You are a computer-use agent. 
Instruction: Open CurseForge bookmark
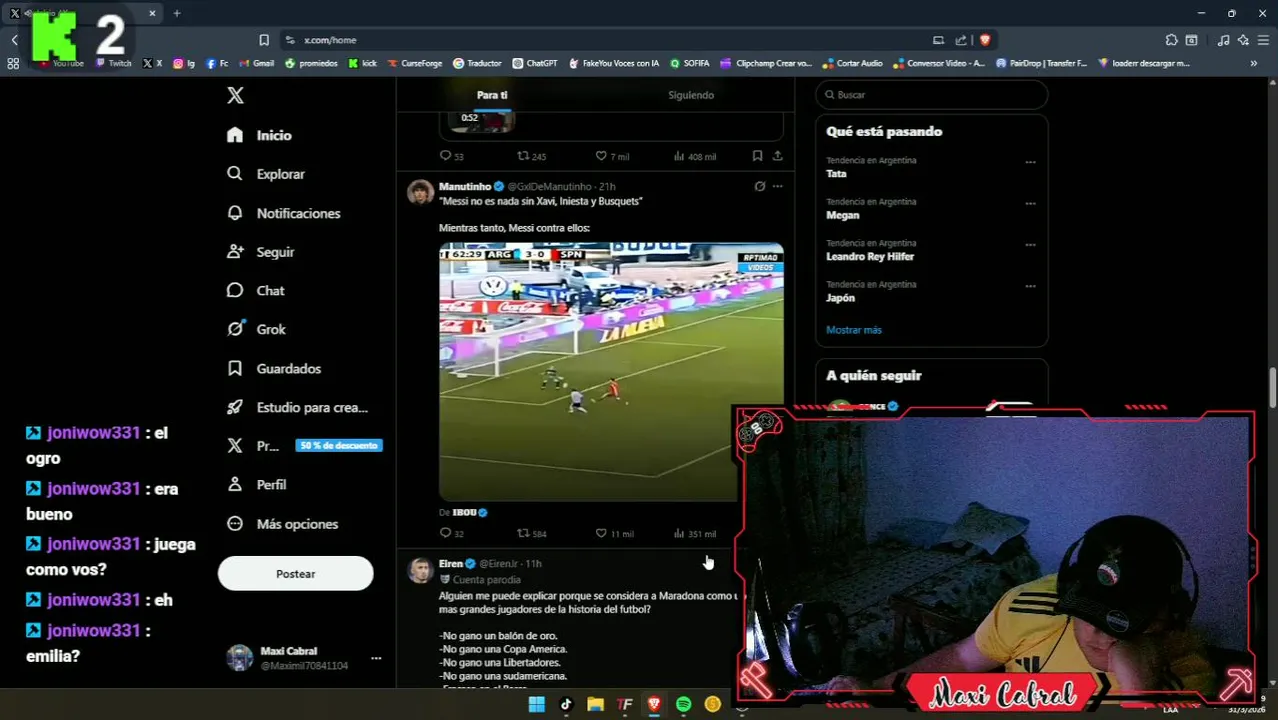coord(414,63)
